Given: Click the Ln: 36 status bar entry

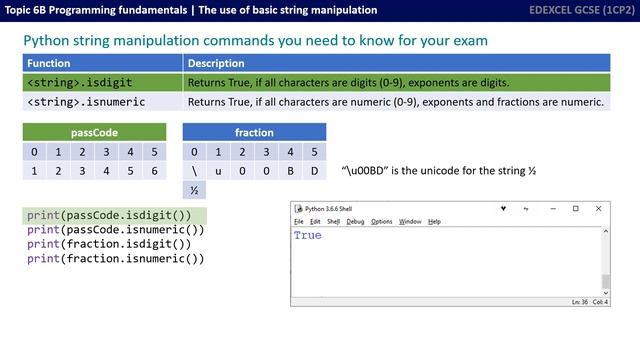Looking at the screenshot, I should [580, 302].
